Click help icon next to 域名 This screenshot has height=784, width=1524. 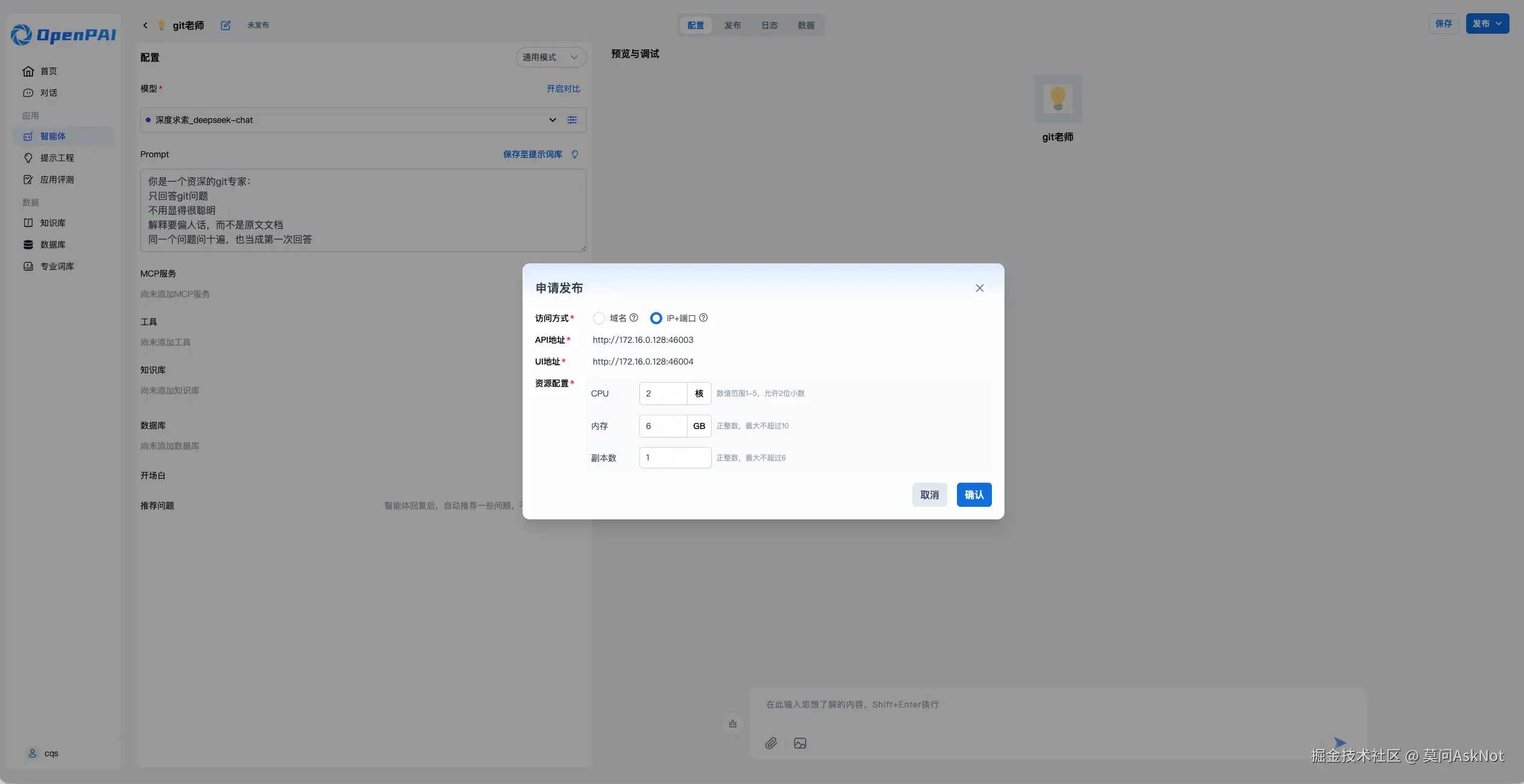tap(633, 318)
